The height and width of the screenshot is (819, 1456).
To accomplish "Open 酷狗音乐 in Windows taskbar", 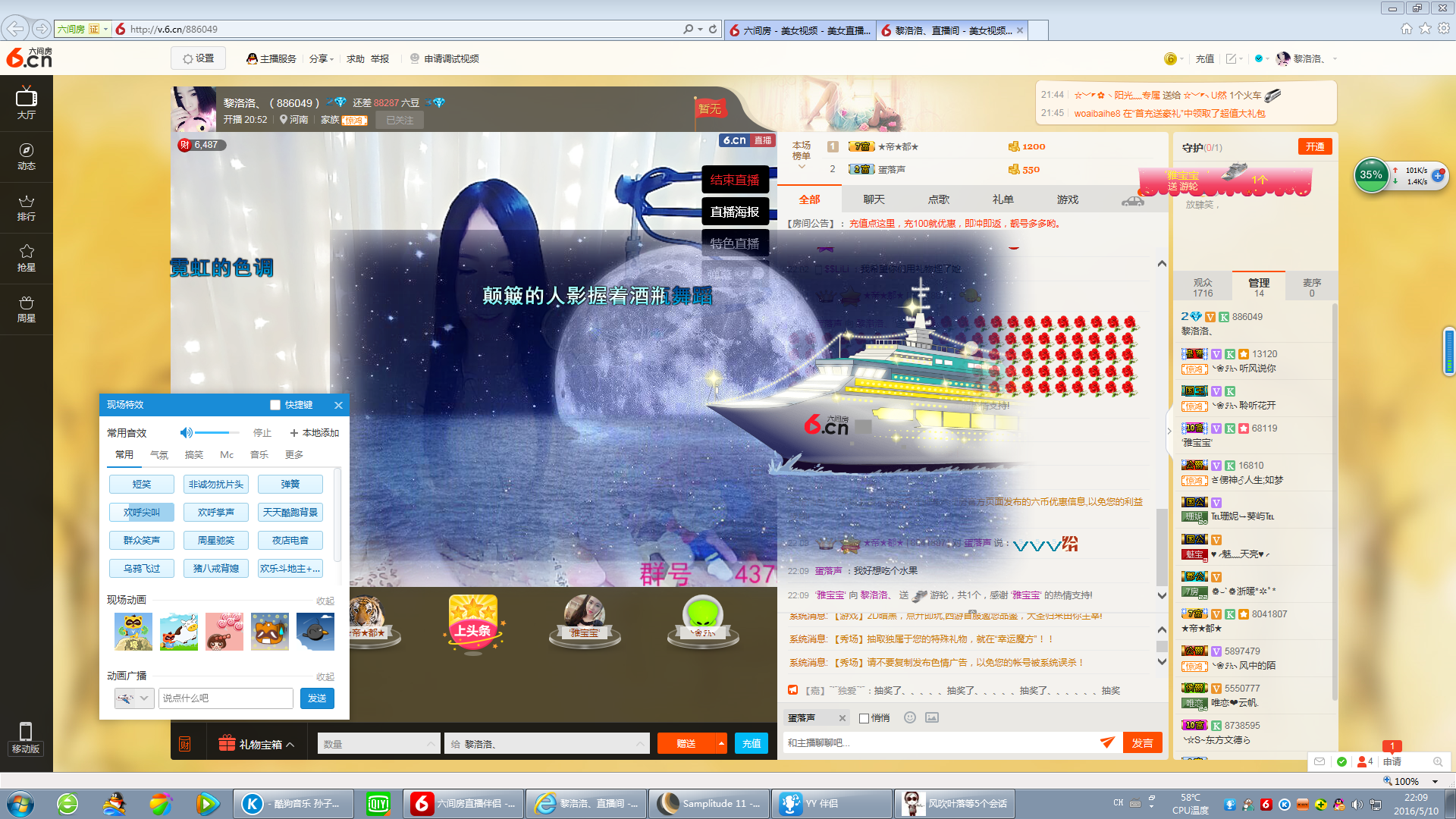I will (x=293, y=804).
